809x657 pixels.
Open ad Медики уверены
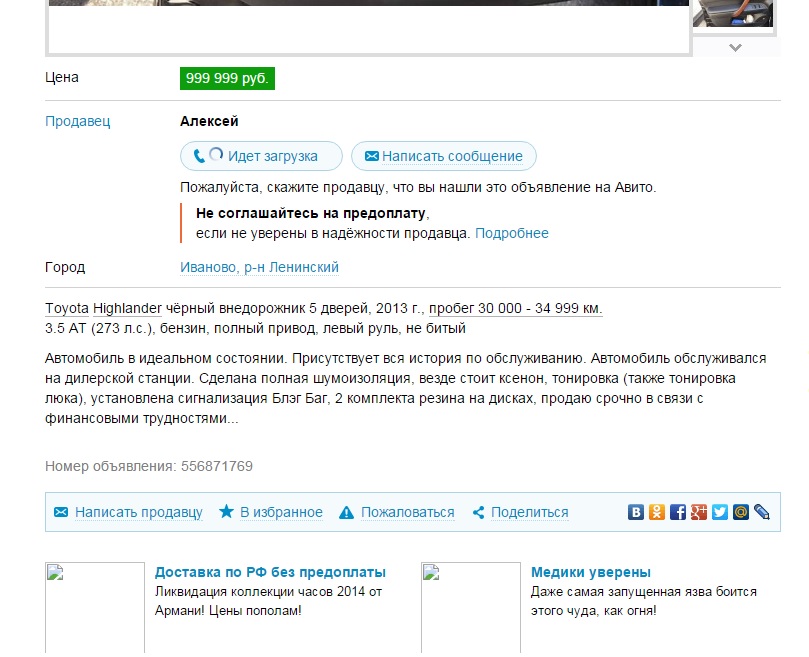tap(591, 572)
